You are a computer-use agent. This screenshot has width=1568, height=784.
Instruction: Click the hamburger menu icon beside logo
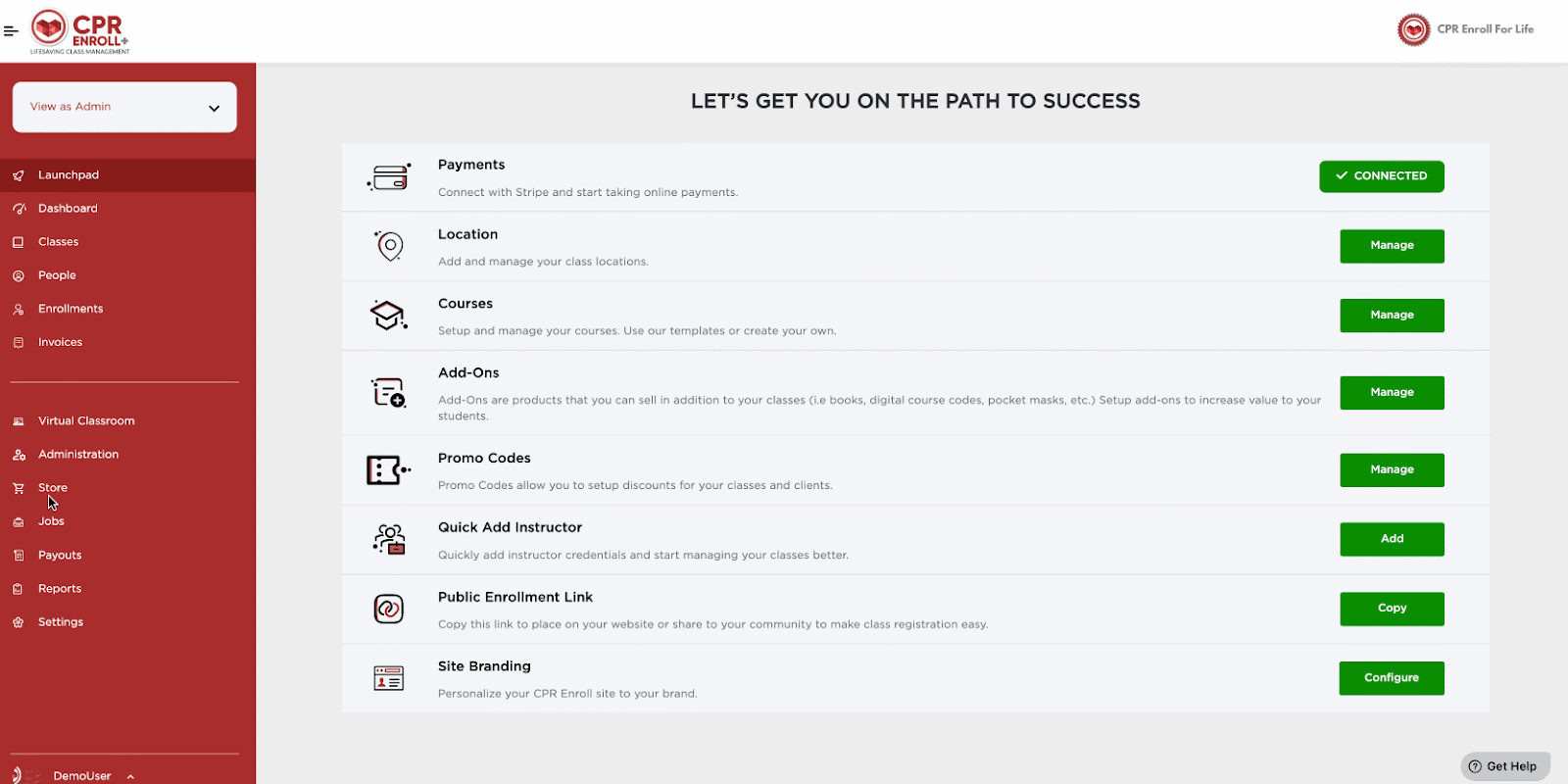click(11, 31)
